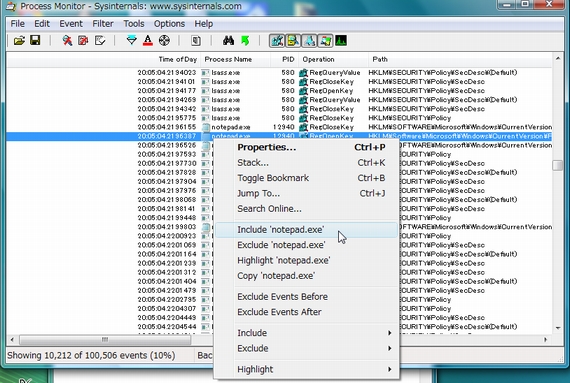The width and height of the screenshot is (570, 383).
Task: Choose Copy 'notepad.exe'
Action: click(x=306, y=275)
